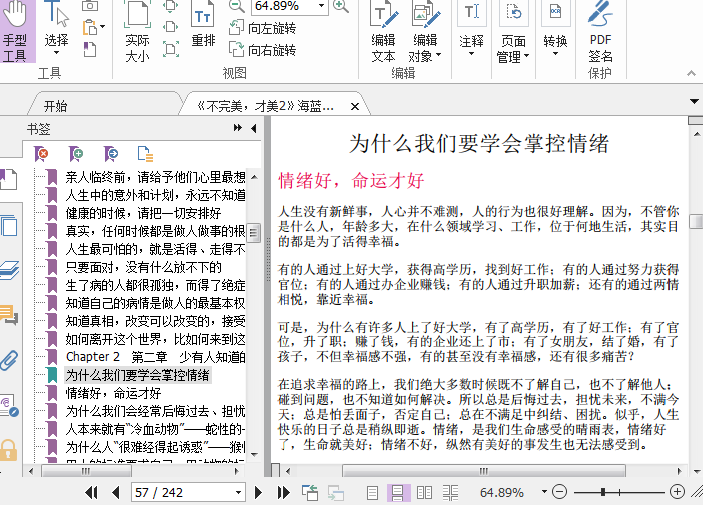Image resolution: width=703 pixels, height=505 pixels.
Task: Toggle continuous page view mode
Action: coord(398,493)
